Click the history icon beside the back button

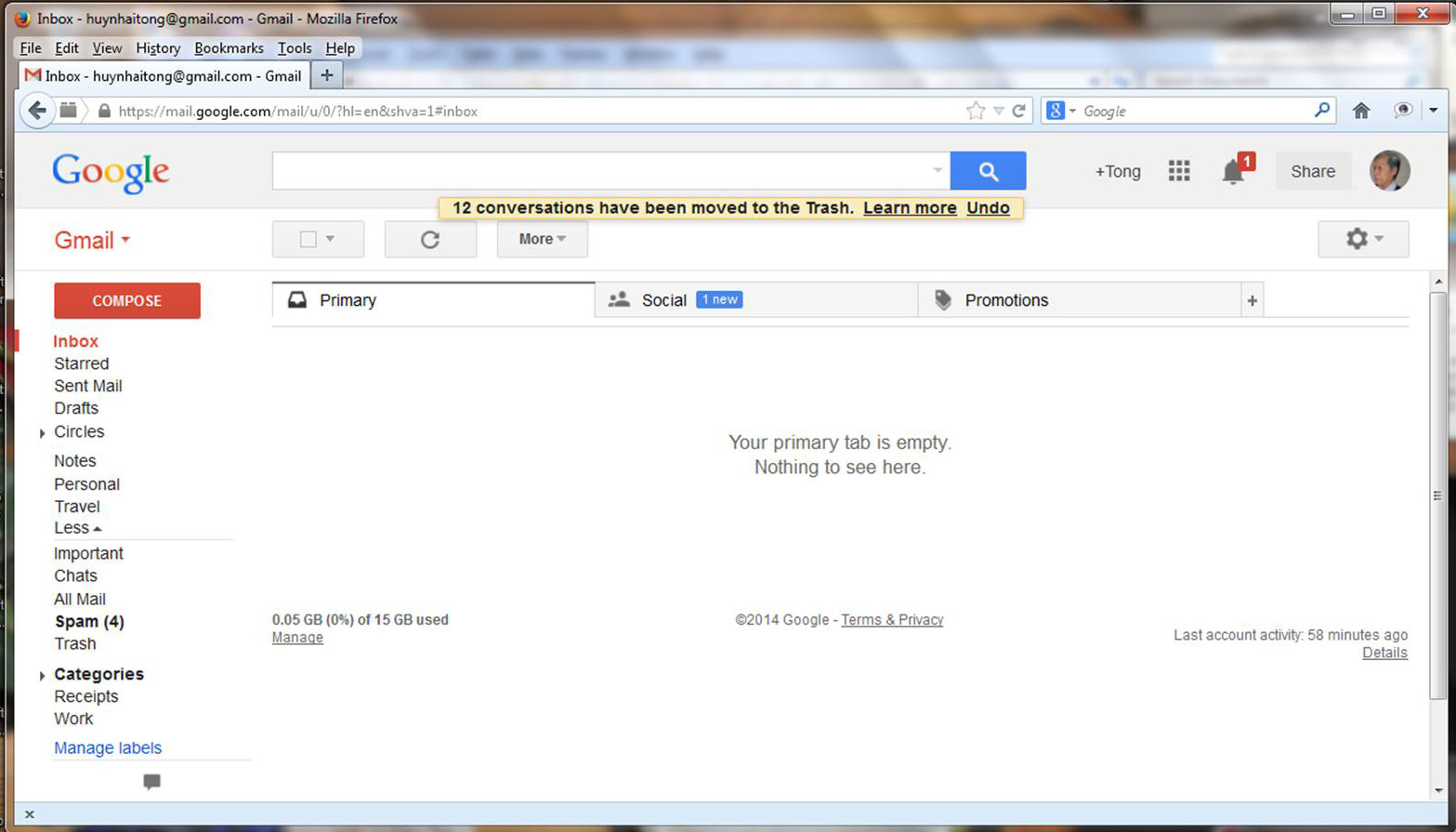[69, 111]
